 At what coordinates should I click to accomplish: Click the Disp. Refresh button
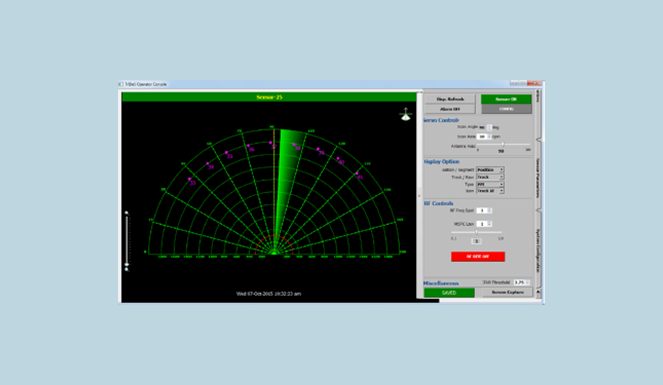pos(450,99)
